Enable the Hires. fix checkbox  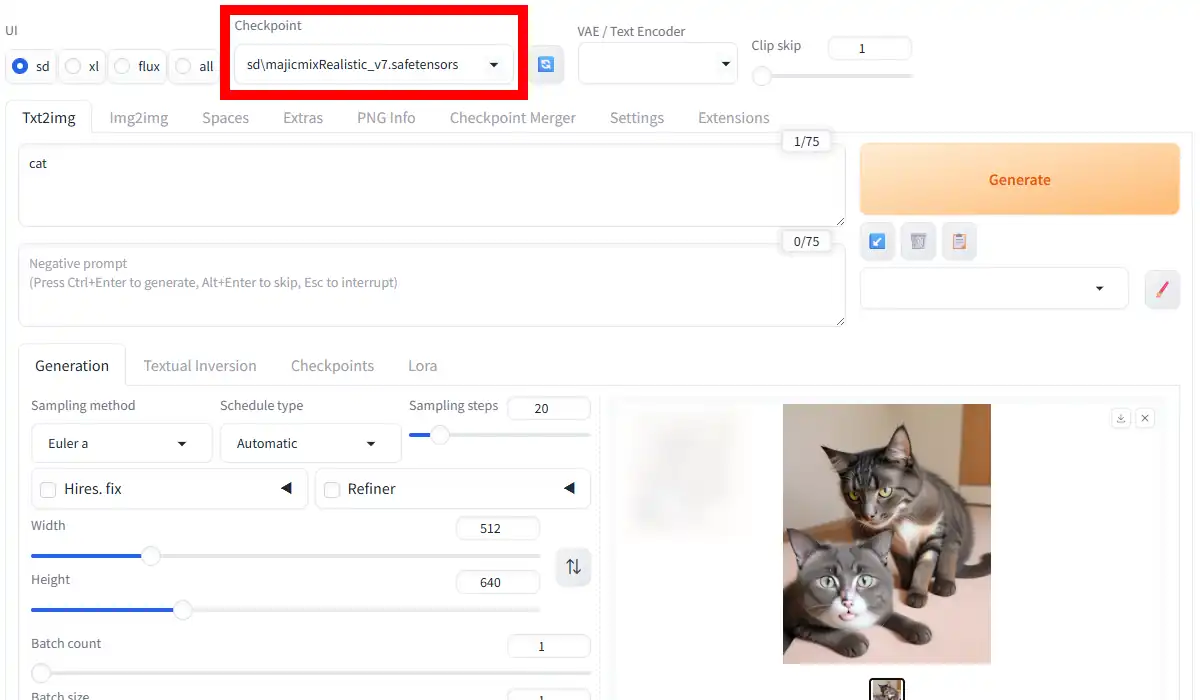47,490
